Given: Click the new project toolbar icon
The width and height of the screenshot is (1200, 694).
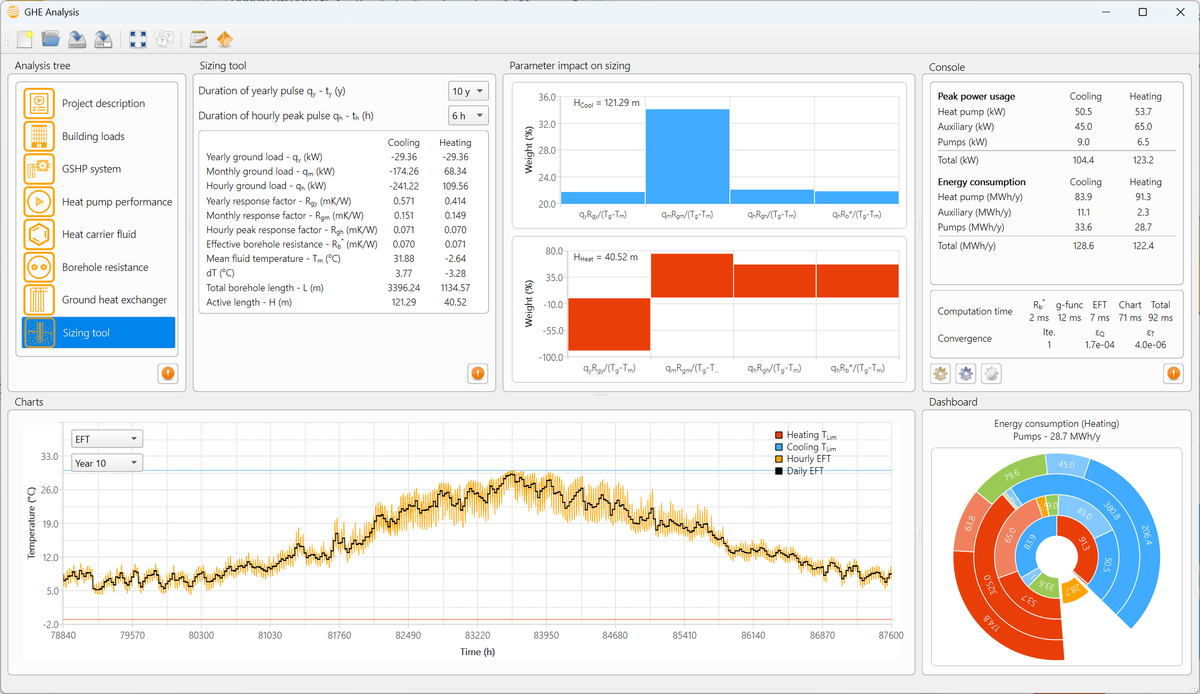Looking at the screenshot, I should pyautogui.click(x=25, y=40).
